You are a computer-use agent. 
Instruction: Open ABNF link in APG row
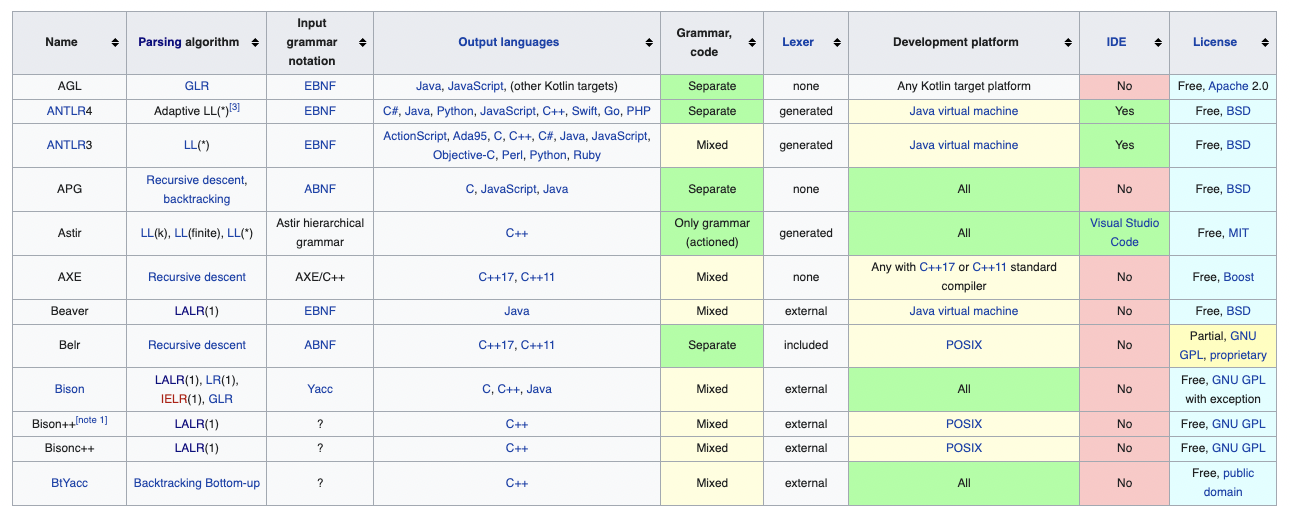coord(320,189)
